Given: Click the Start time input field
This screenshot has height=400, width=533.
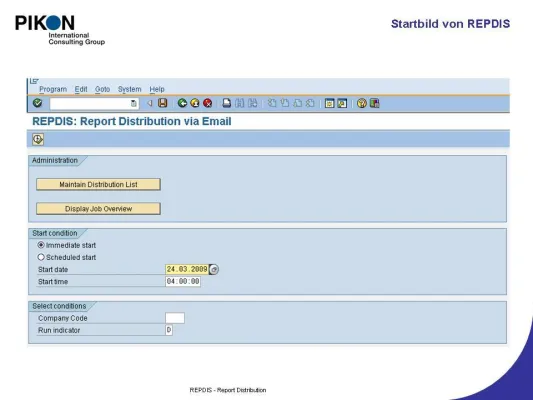Looking at the screenshot, I should (x=183, y=281).
